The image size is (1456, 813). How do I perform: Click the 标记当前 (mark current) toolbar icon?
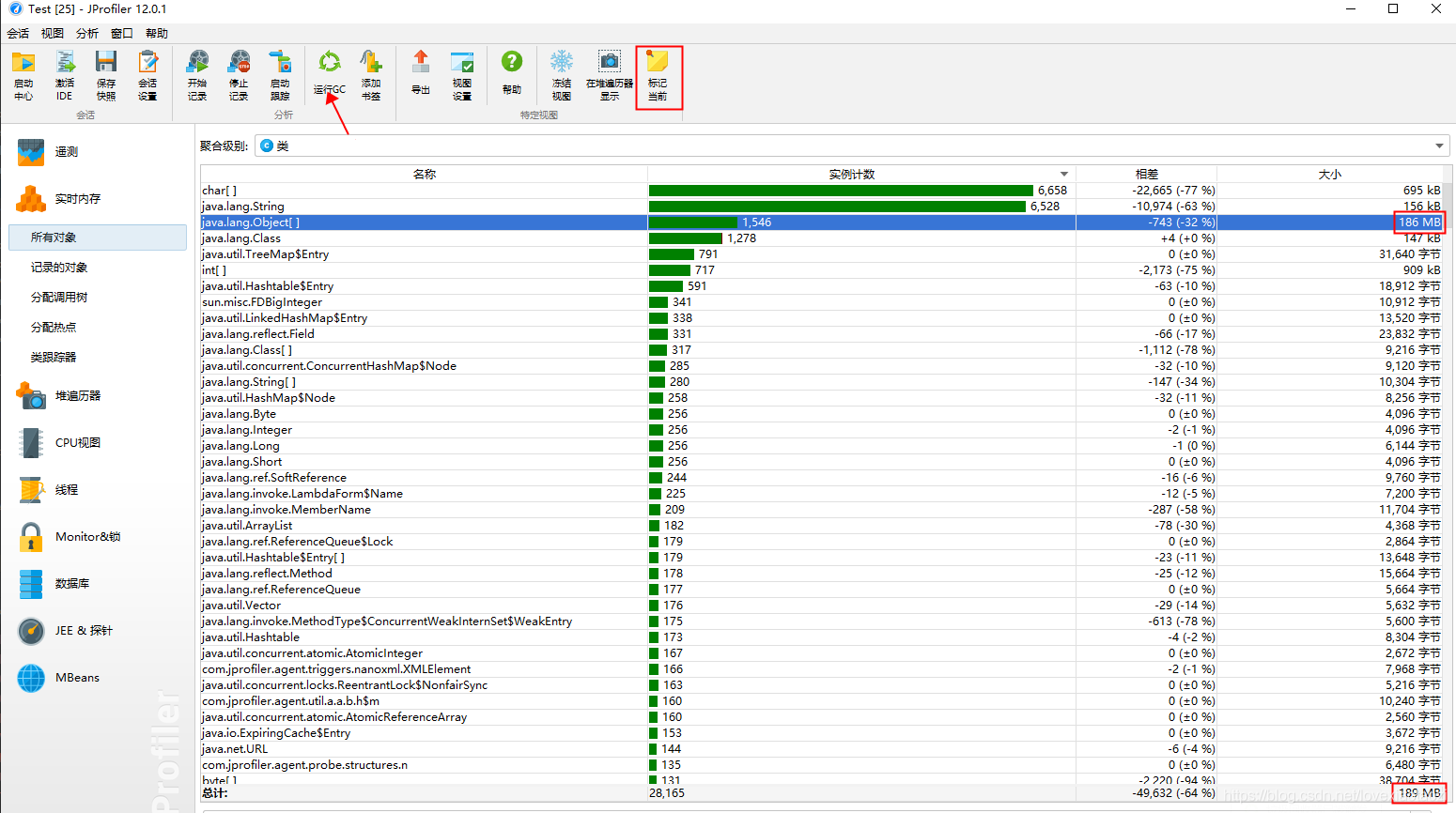pos(658,64)
